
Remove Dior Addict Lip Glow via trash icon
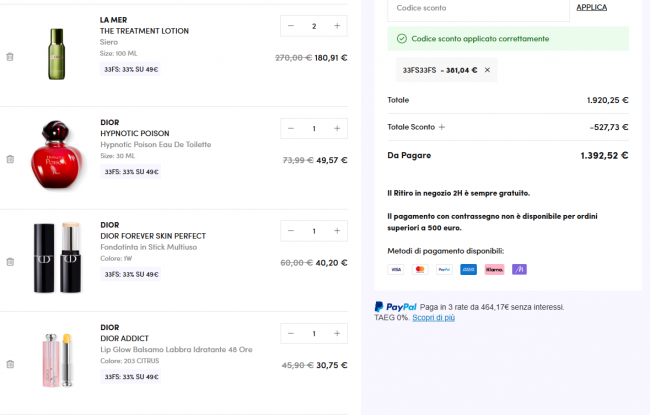(x=10, y=364)
